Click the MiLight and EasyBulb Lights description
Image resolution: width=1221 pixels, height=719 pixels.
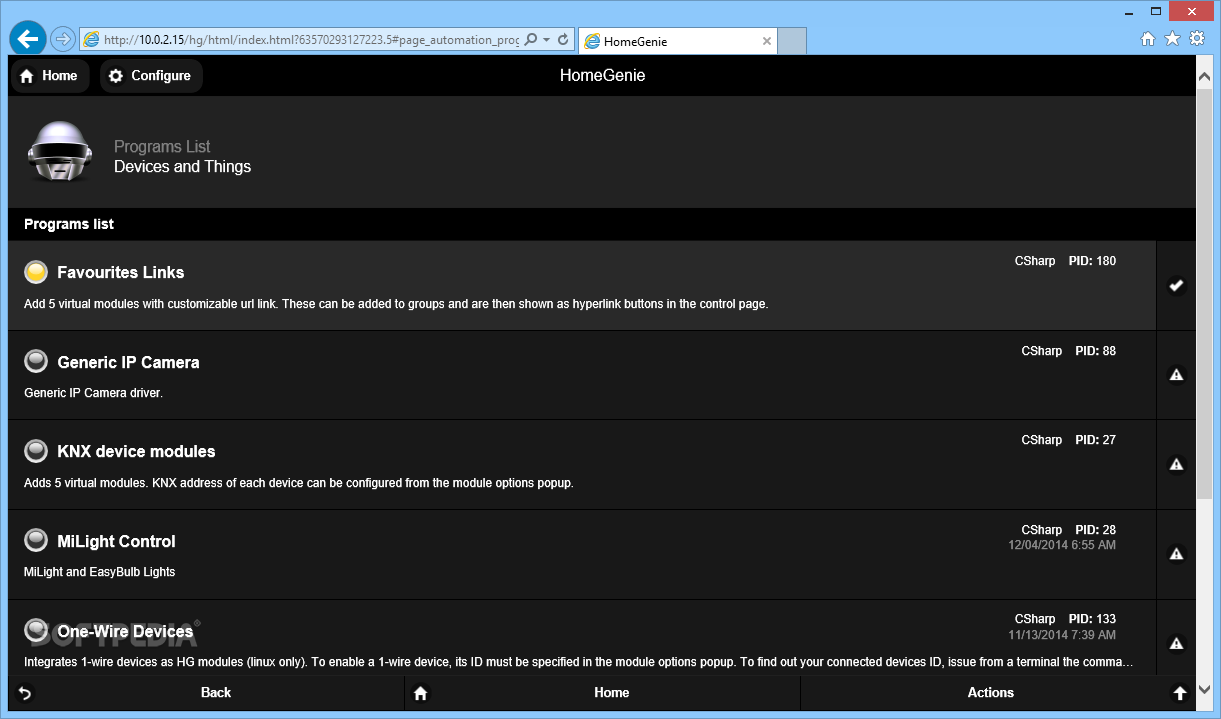[99, 572]
